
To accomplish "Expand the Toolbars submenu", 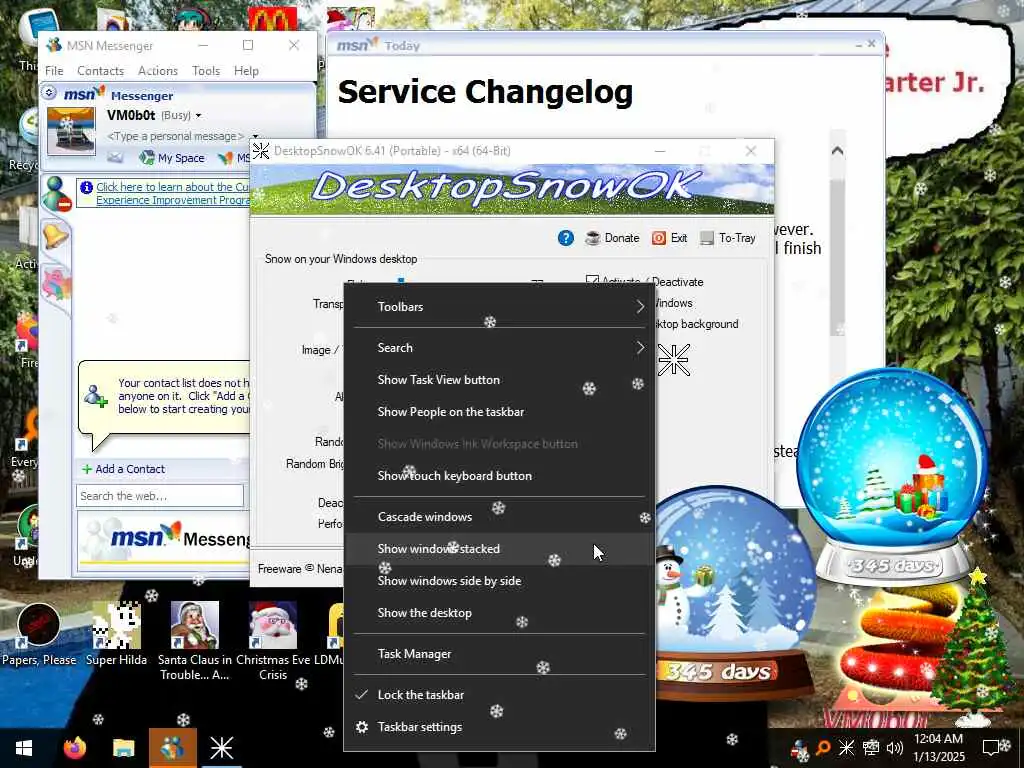I will (500, 306).
